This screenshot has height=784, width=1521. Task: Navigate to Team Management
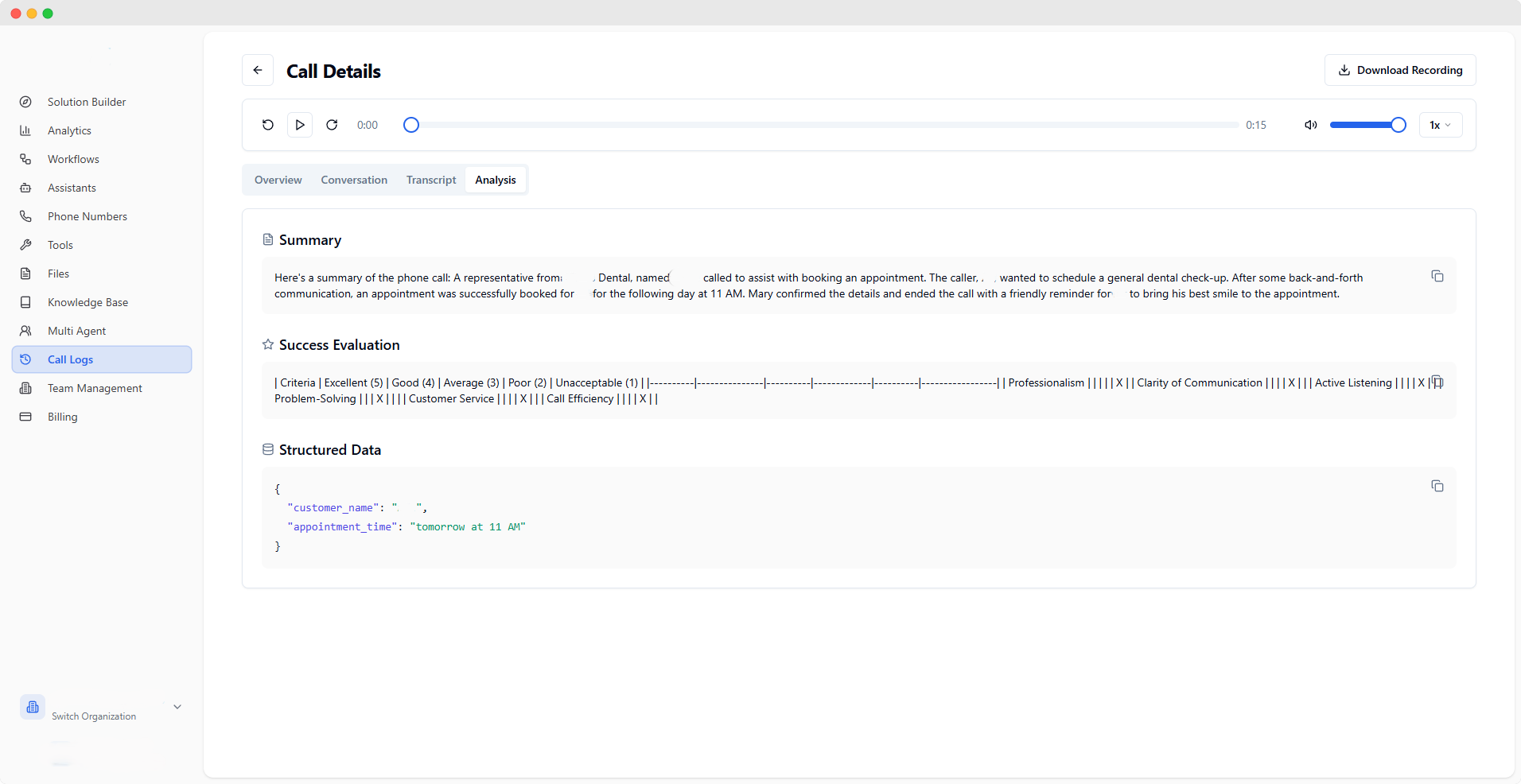coord(95,388)
